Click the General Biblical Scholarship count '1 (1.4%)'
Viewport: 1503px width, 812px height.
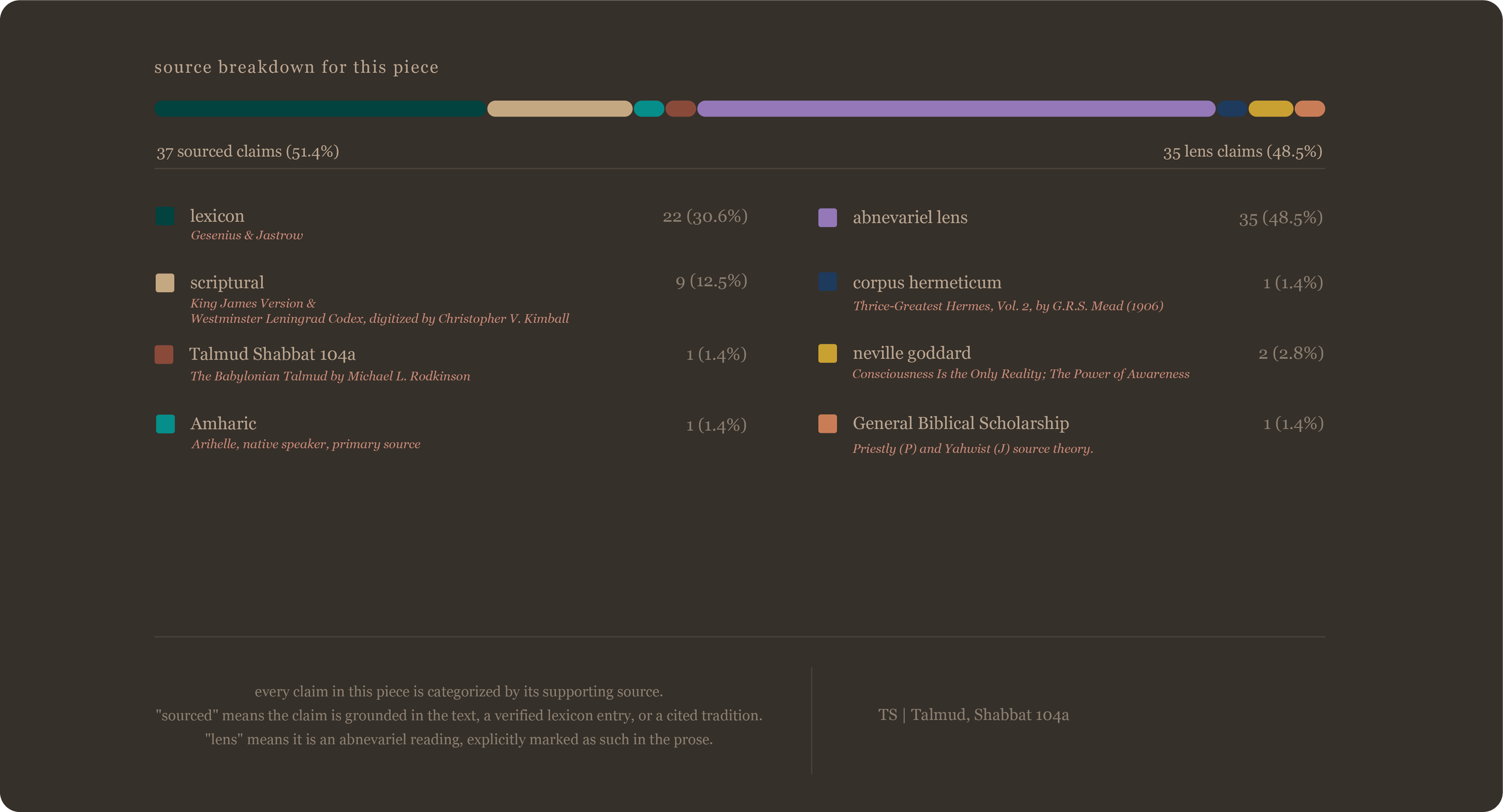pos(1293,424)
